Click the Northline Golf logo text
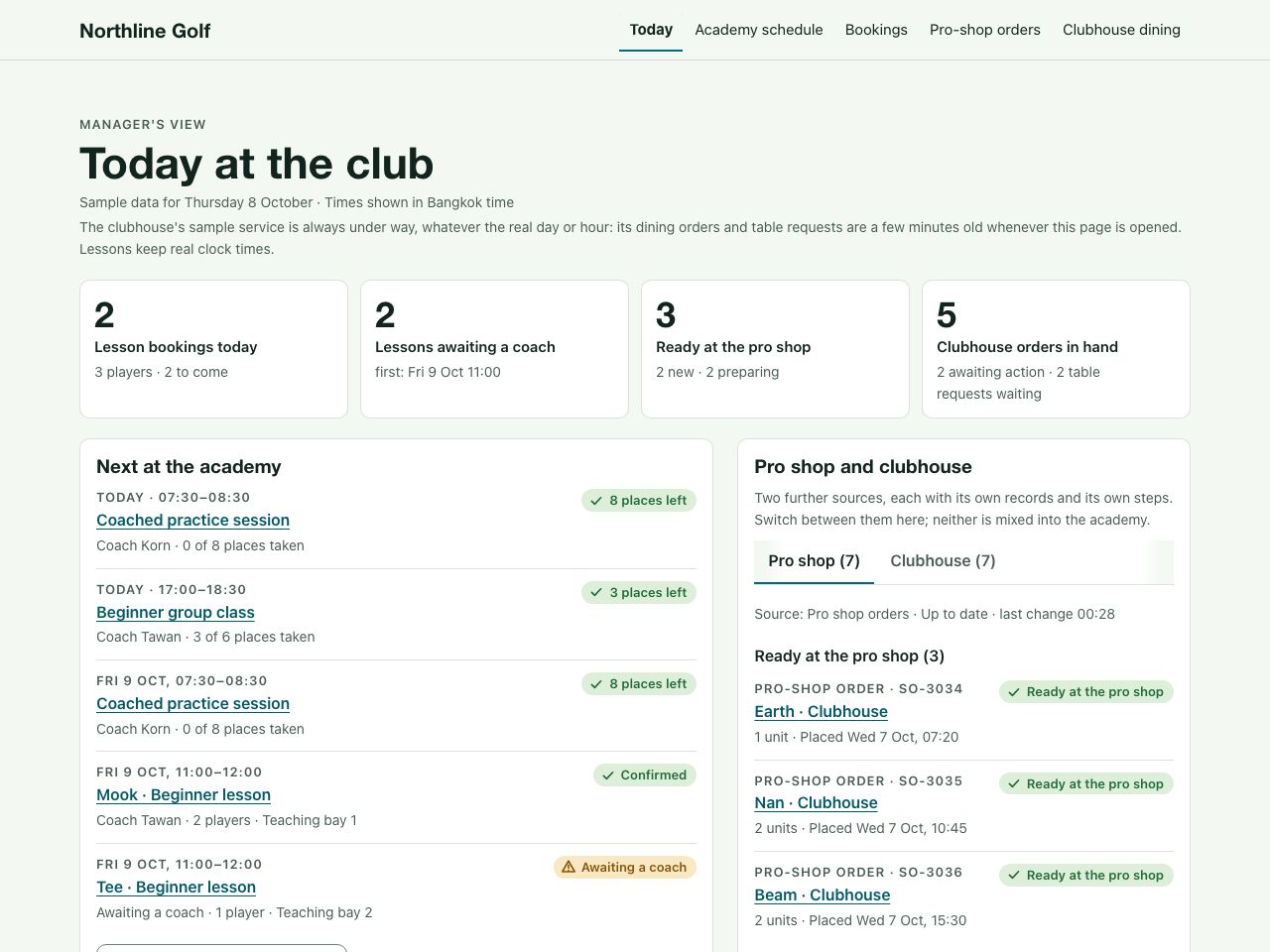Viewport: 1270px width, 952px height. point(145,31)
